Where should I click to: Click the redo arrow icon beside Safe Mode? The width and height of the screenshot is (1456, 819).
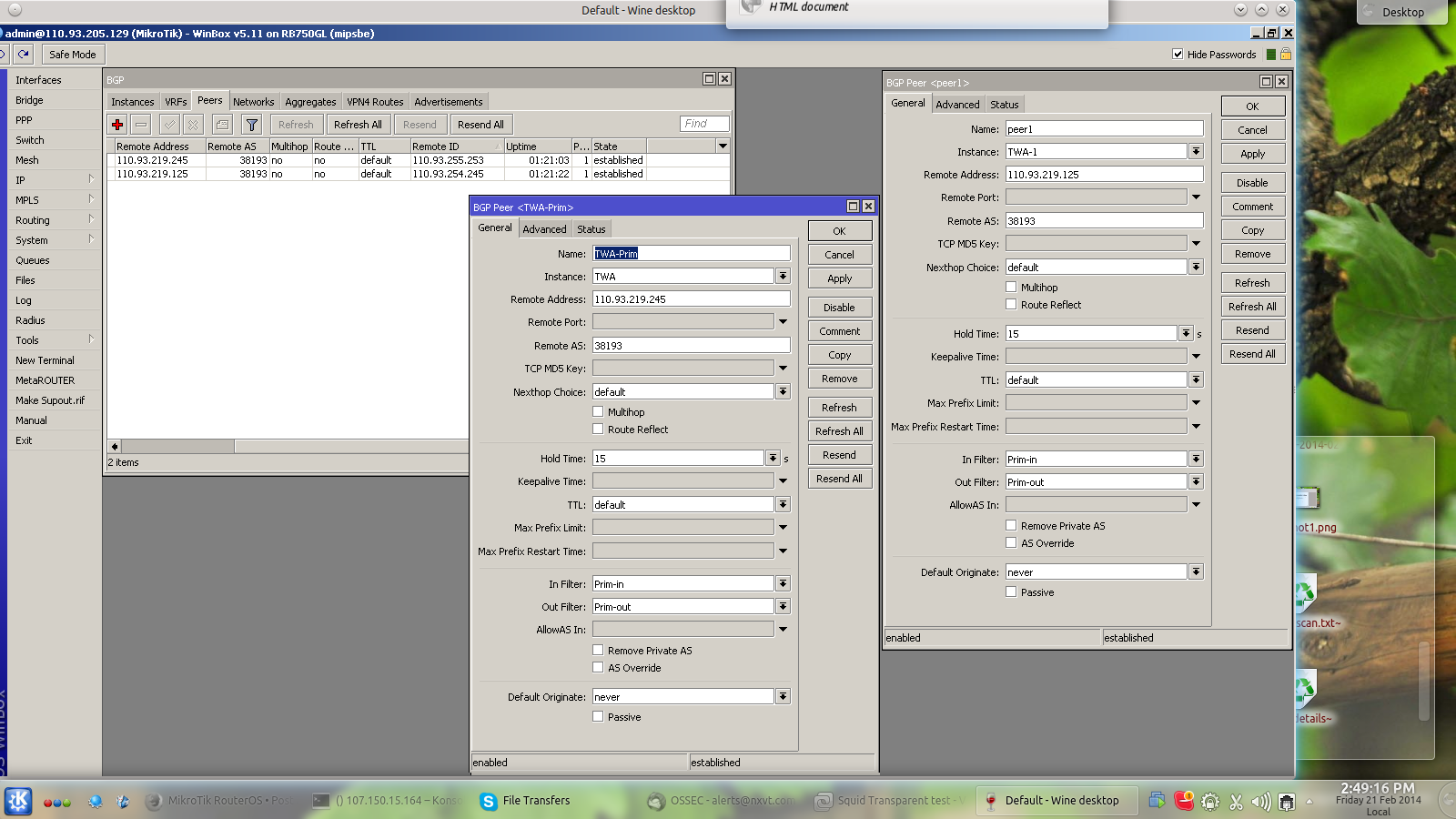point(24,55)
